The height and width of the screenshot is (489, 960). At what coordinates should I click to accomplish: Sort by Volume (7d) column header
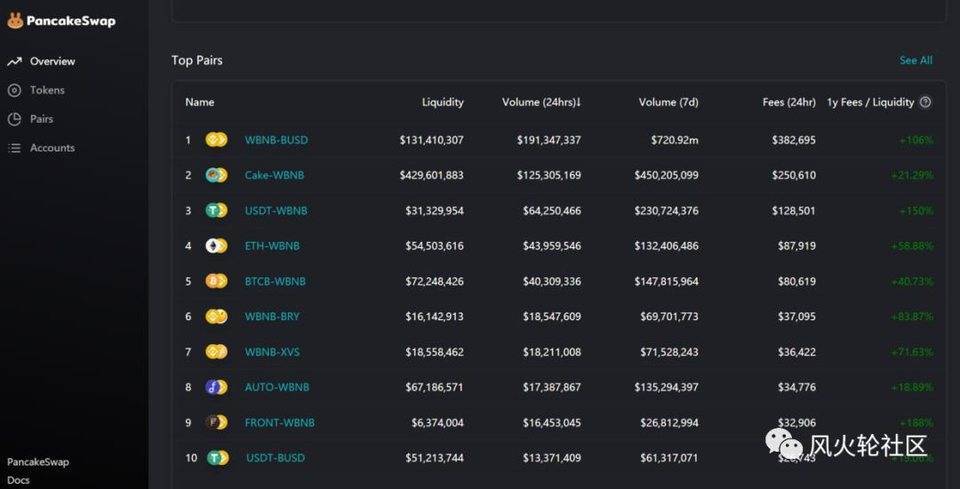point(668,102)
